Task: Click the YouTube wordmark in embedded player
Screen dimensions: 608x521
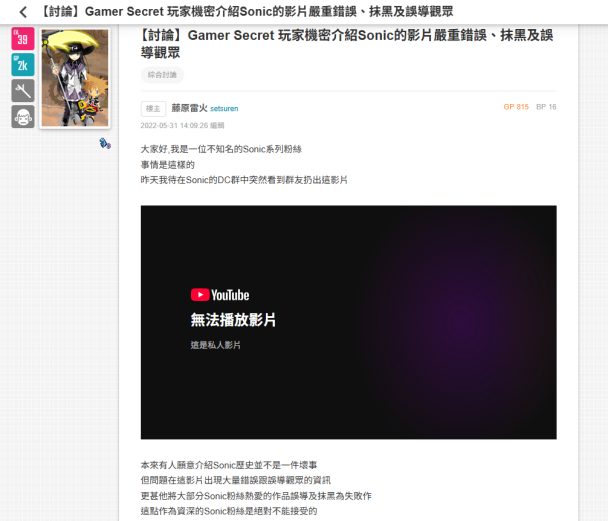Action: tap(230, 295)
